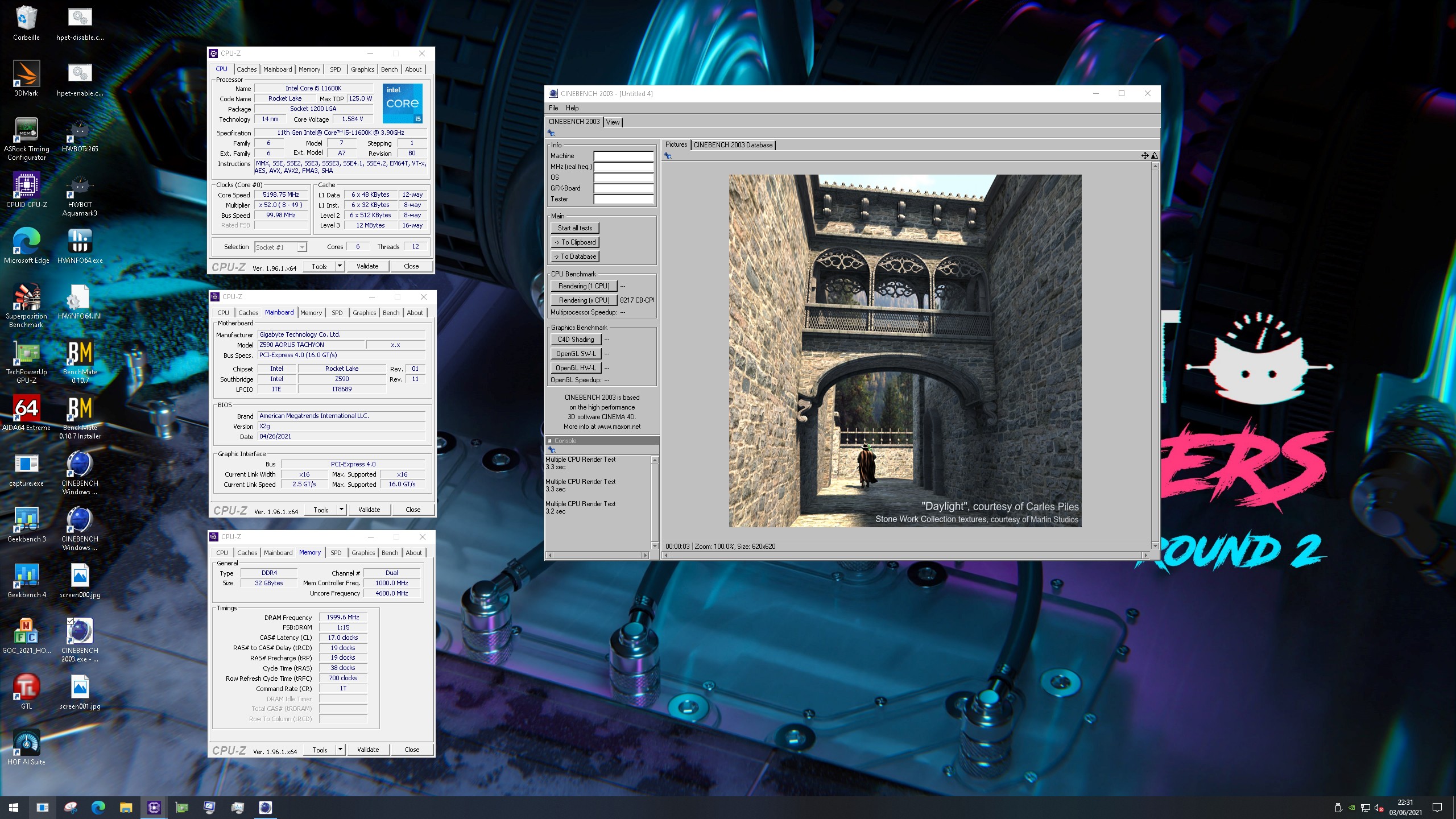Click the GFX-Board input field
The height and width of the screenshot is (819, 1456).
[623, 188]
